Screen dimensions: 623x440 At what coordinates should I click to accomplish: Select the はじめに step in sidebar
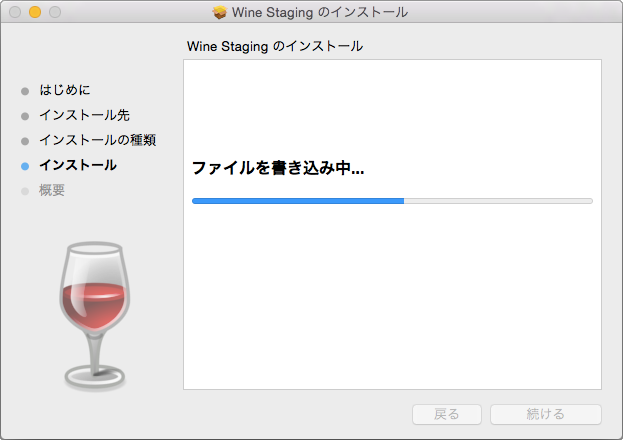click(x=65, y=90)
